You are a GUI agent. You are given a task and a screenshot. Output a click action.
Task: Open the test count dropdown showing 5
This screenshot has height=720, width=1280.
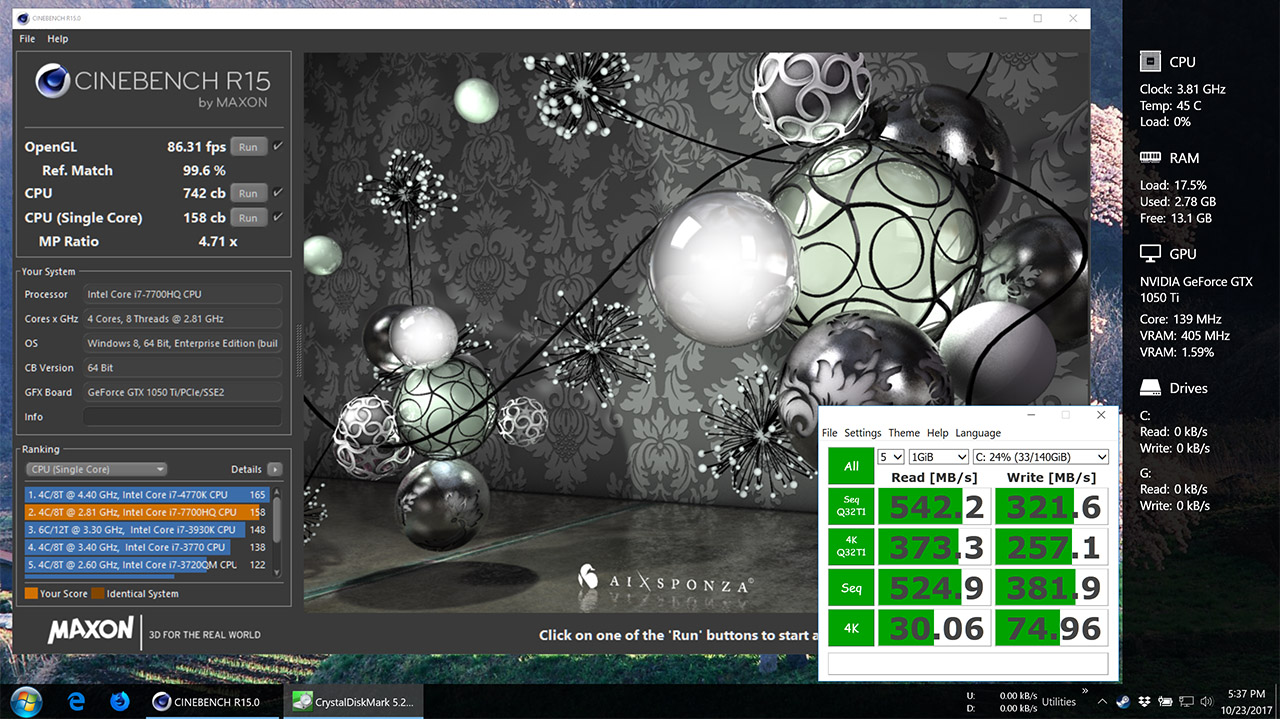890,457
